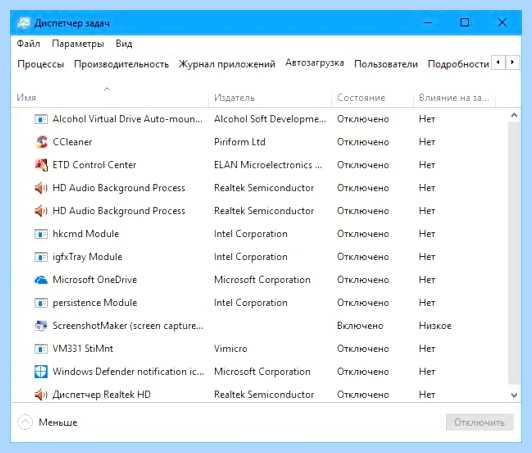The image size is (532, 453).
Task: Click the persistence Module icon
Action: coord(41,303)
